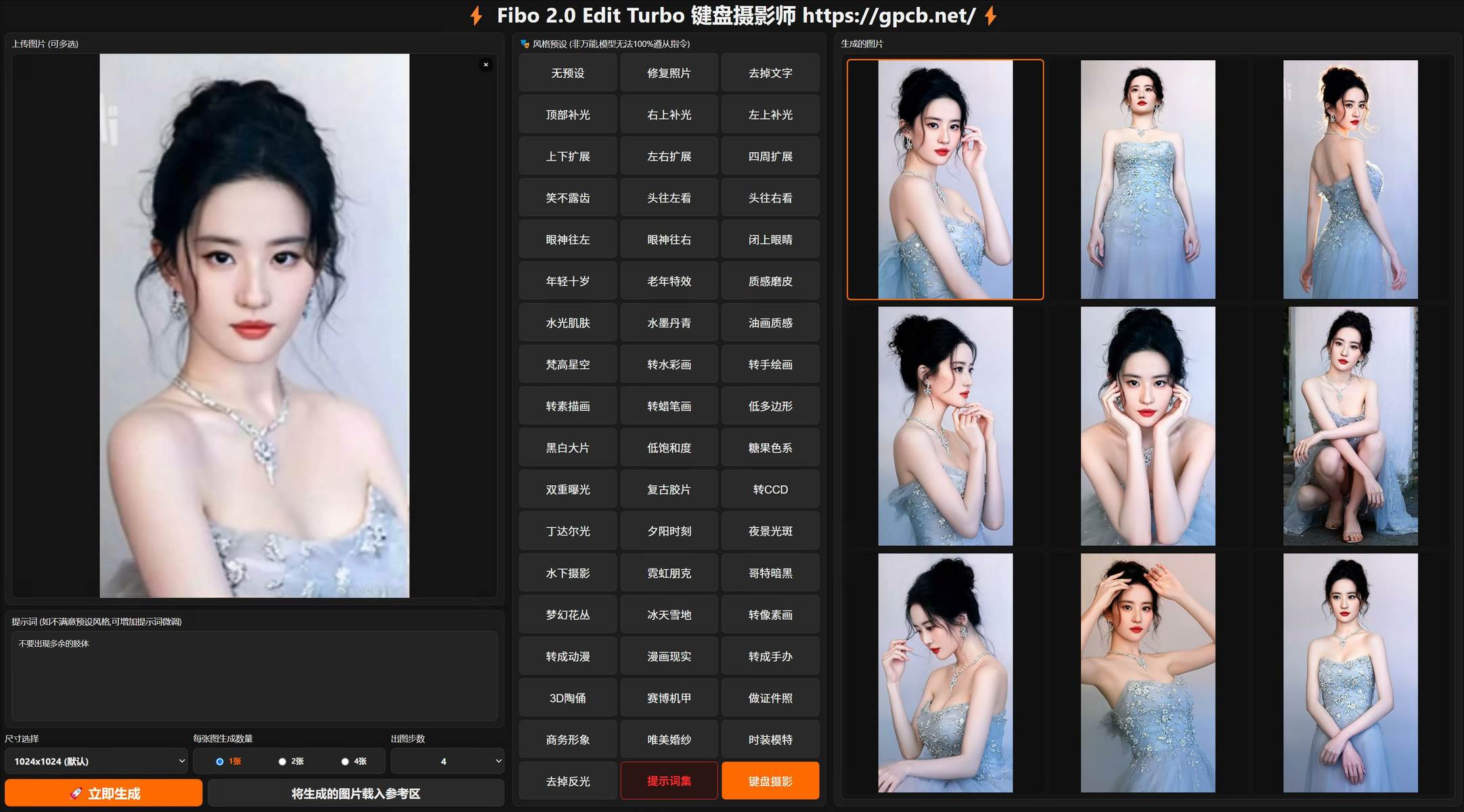This screenshot has width=1464, height=812.
Task: Apply the 转CCD preset
Action: point(770,490)
